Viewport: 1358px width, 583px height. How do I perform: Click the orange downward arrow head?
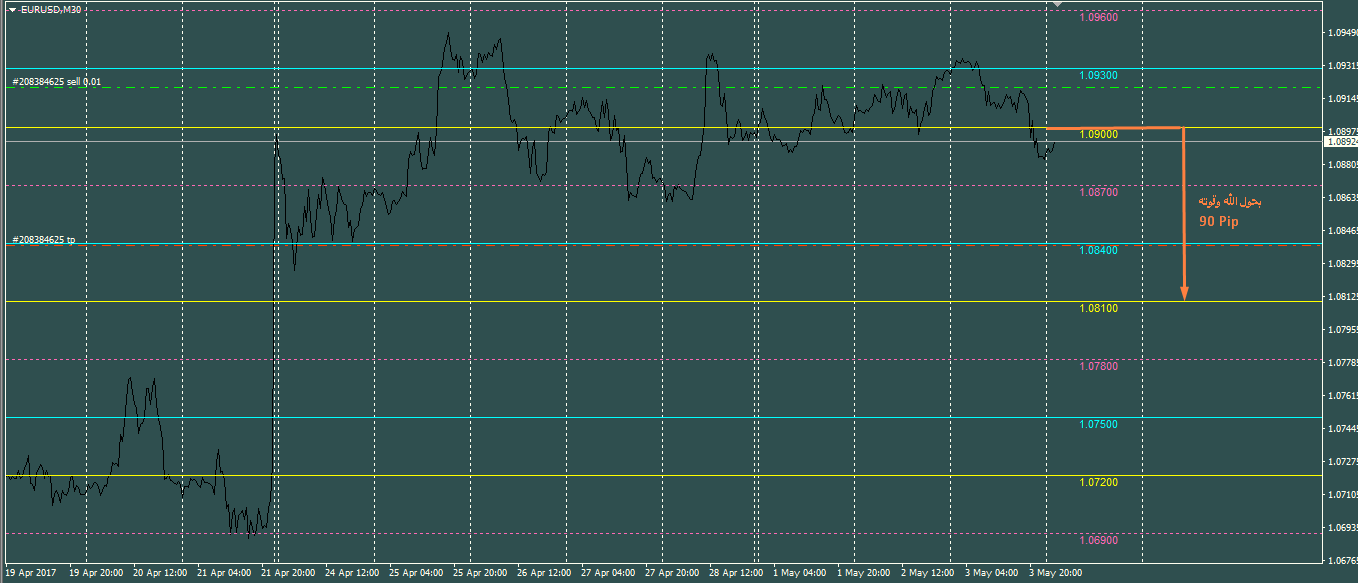(1184, 293)
